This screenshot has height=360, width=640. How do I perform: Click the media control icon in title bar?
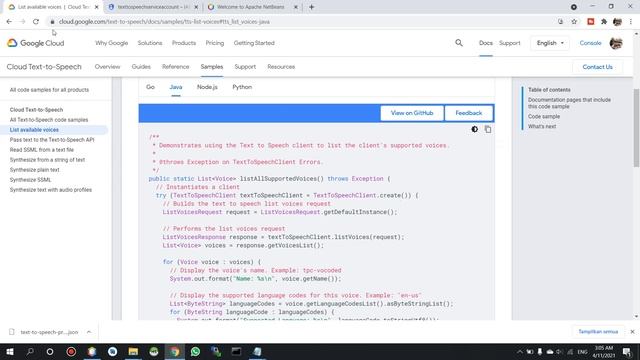[573, 7]
